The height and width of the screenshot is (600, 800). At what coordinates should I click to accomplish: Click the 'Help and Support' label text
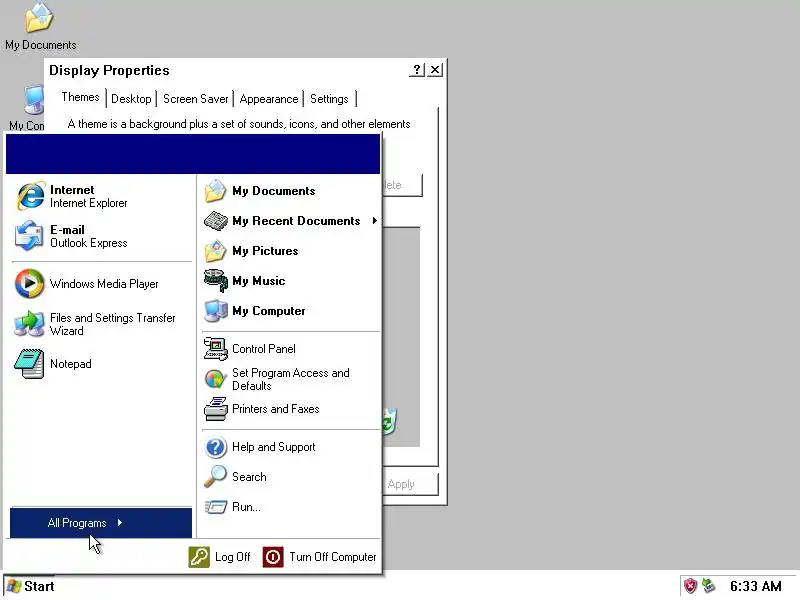(273, 447)
